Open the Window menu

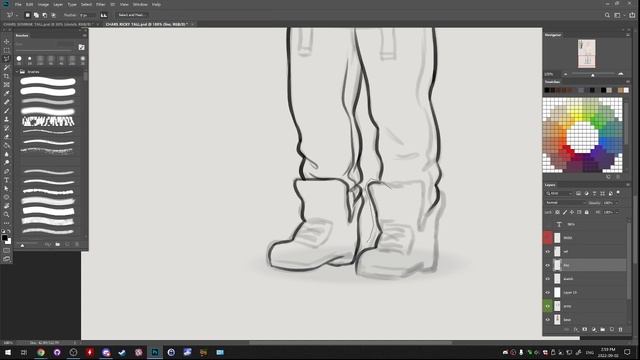point(140,4)
